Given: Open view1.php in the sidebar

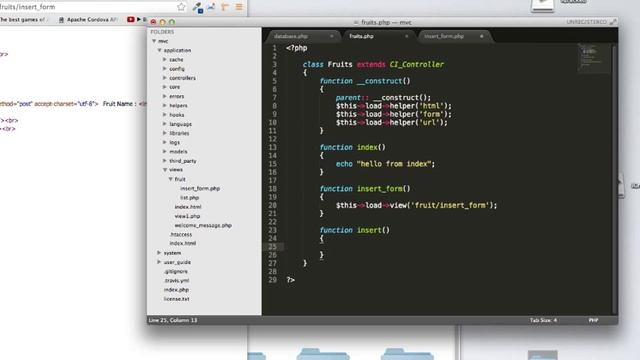Looking at the screenshot, I should (187, 216).
